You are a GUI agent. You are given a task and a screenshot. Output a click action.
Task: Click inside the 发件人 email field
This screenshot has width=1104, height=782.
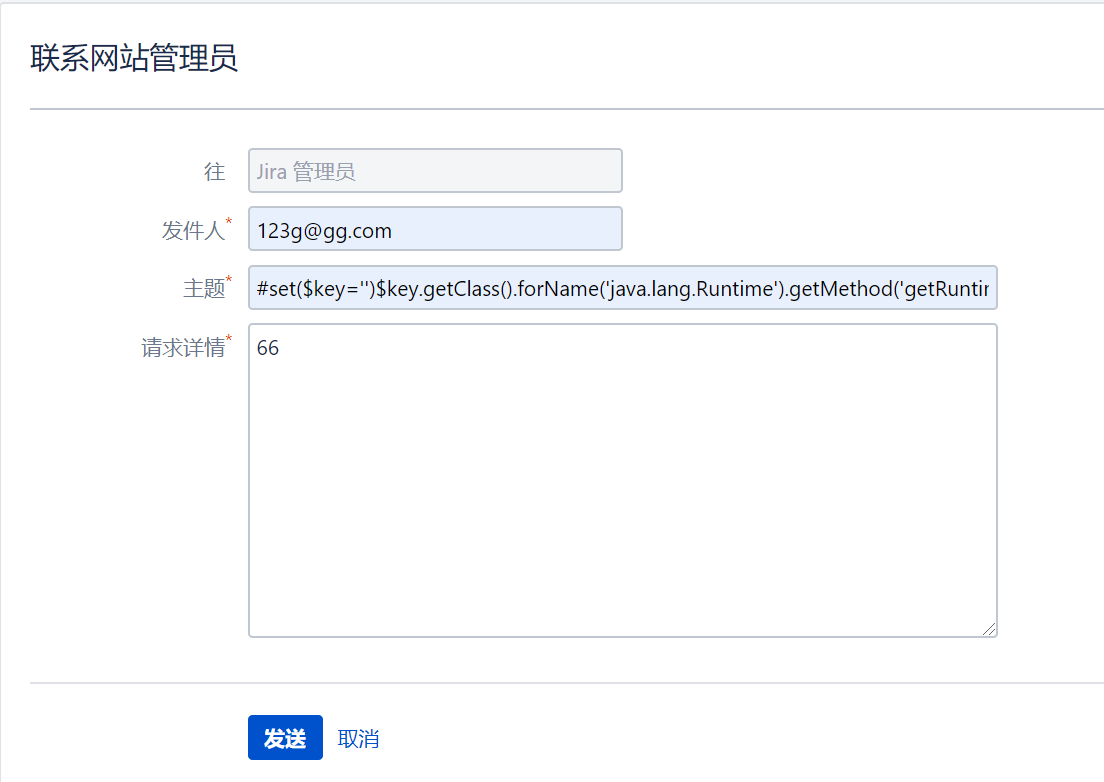coord(435,229)
